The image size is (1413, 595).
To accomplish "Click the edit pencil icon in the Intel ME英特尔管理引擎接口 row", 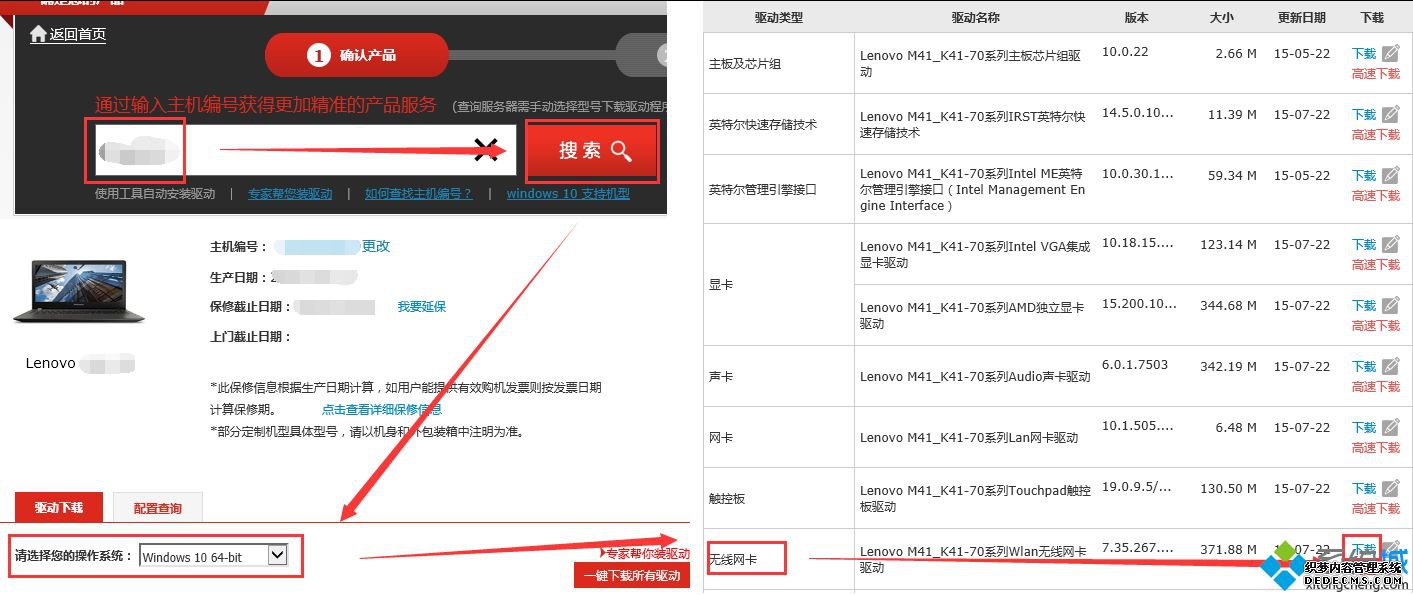I will (1390, 175).
